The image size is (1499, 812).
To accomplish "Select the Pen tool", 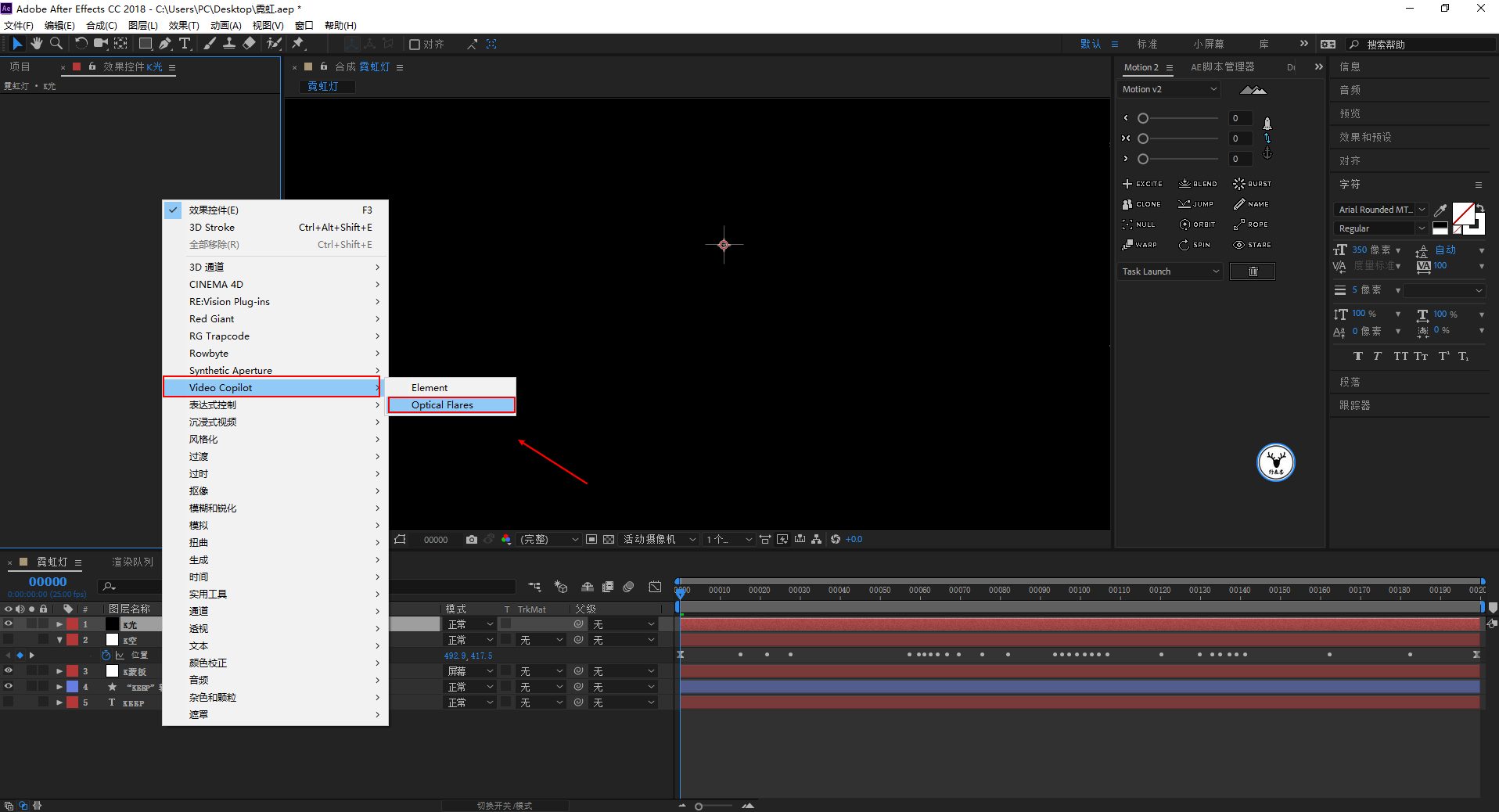I will click(x=165, y=44).
